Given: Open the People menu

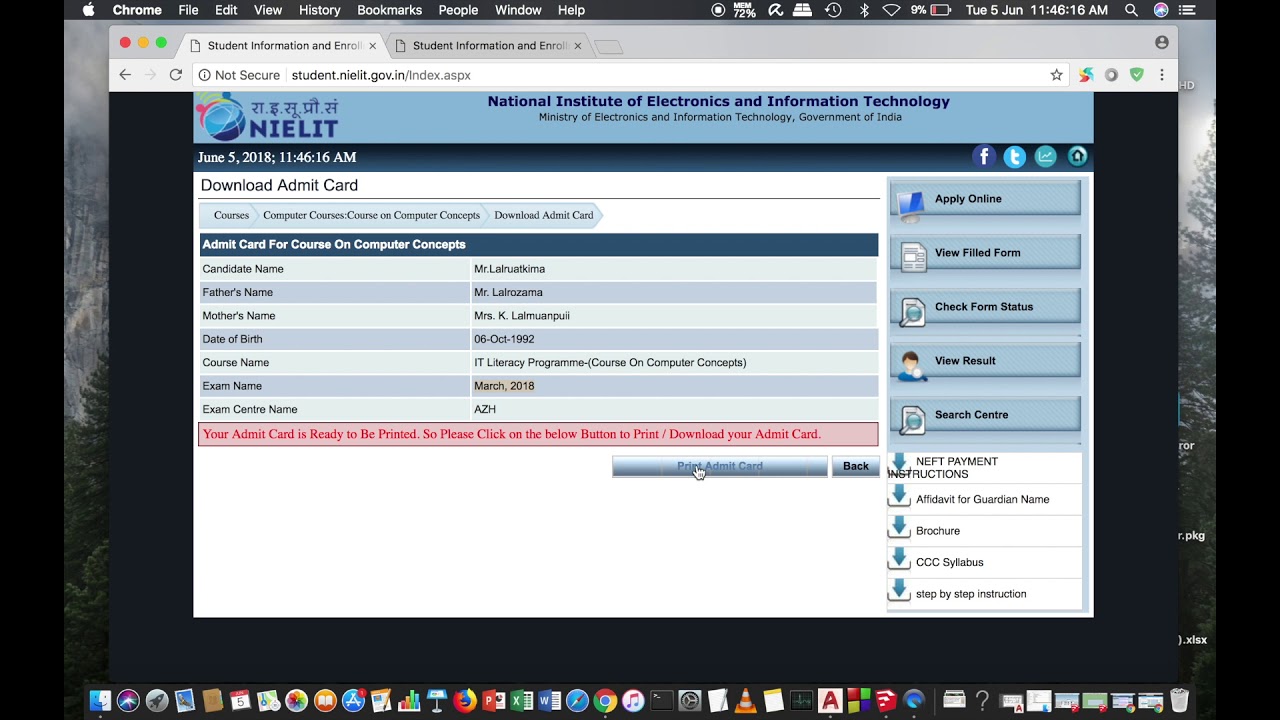Looking at the screenshot, I should (458, 10).
